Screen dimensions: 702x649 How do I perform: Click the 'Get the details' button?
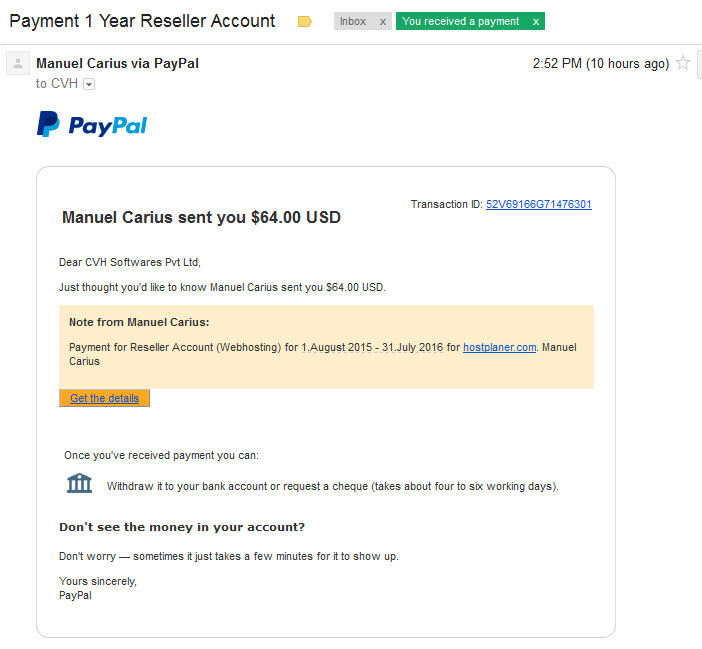104,398
